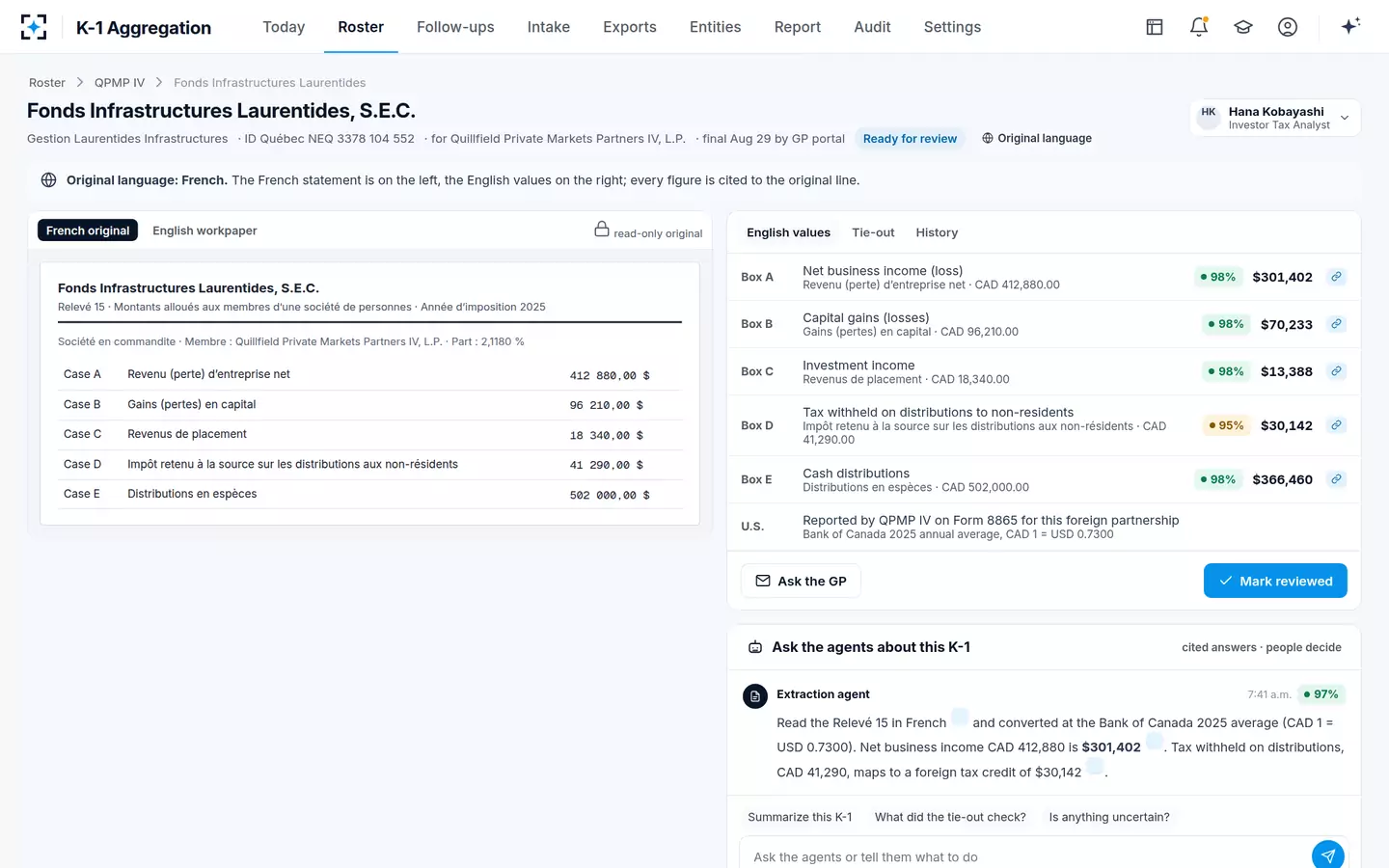Open the layout panel icon in top bar
The width and height of the screenshot is (1389, 868).
tap(1155, 27)
